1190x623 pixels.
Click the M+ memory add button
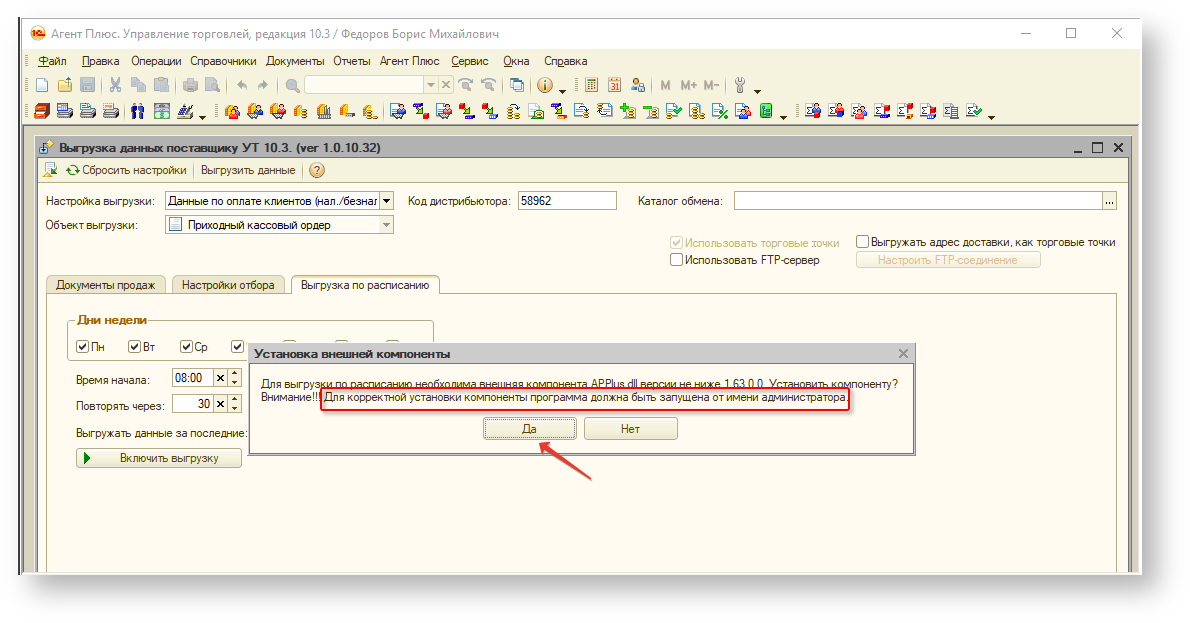click(x=688, y=85)
